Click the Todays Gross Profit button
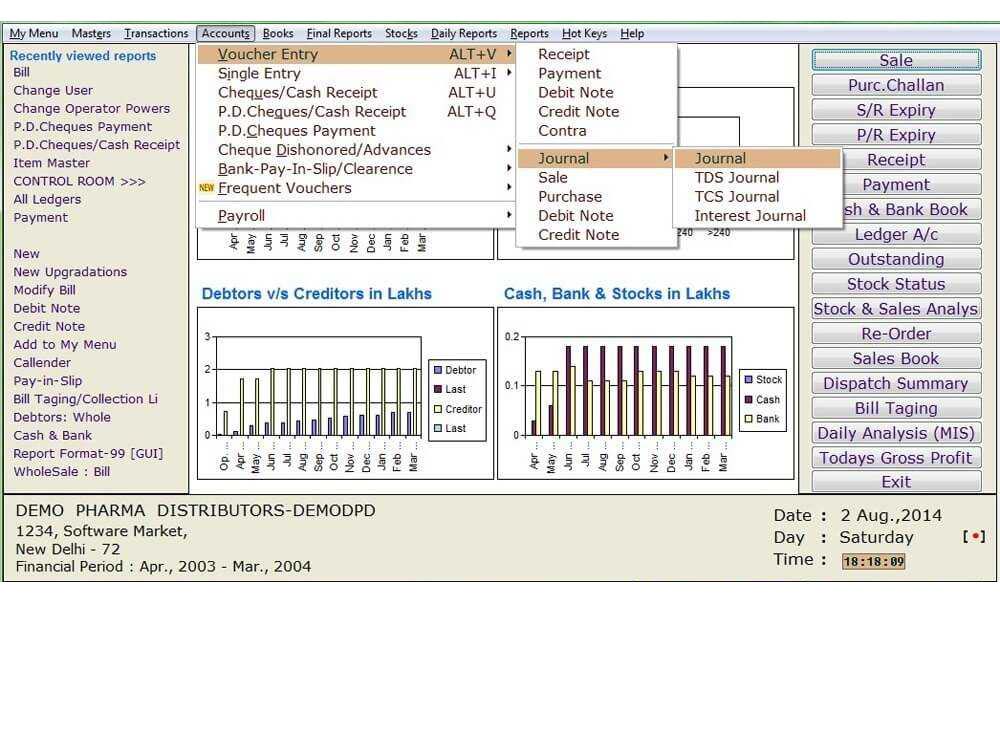The height and width of the screenshot is (734, 1000). [896, 458]
